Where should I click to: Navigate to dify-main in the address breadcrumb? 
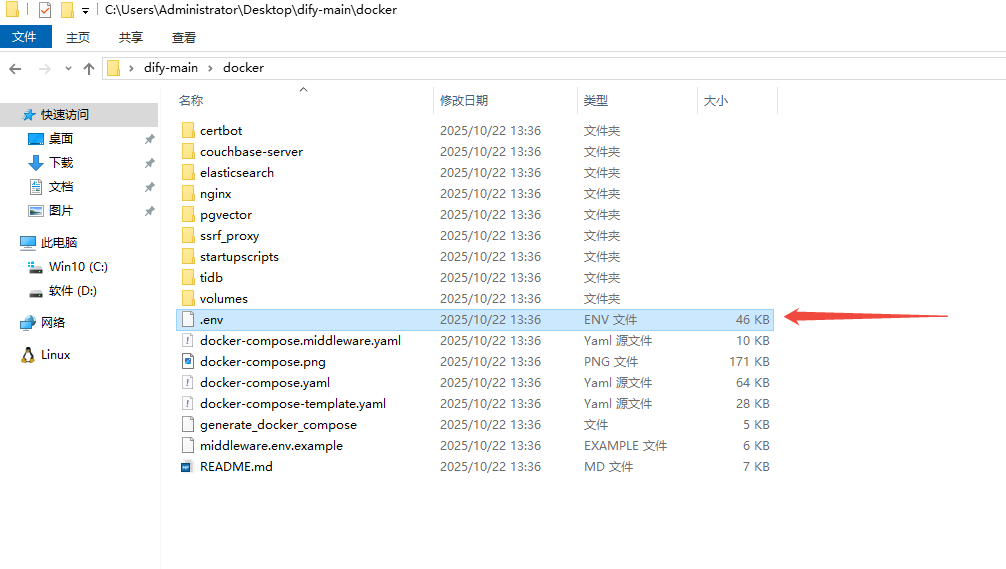[x=171, y=68]
